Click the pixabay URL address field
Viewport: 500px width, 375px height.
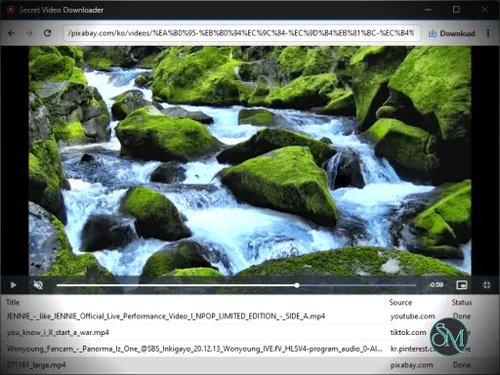[x=241, y=33]
